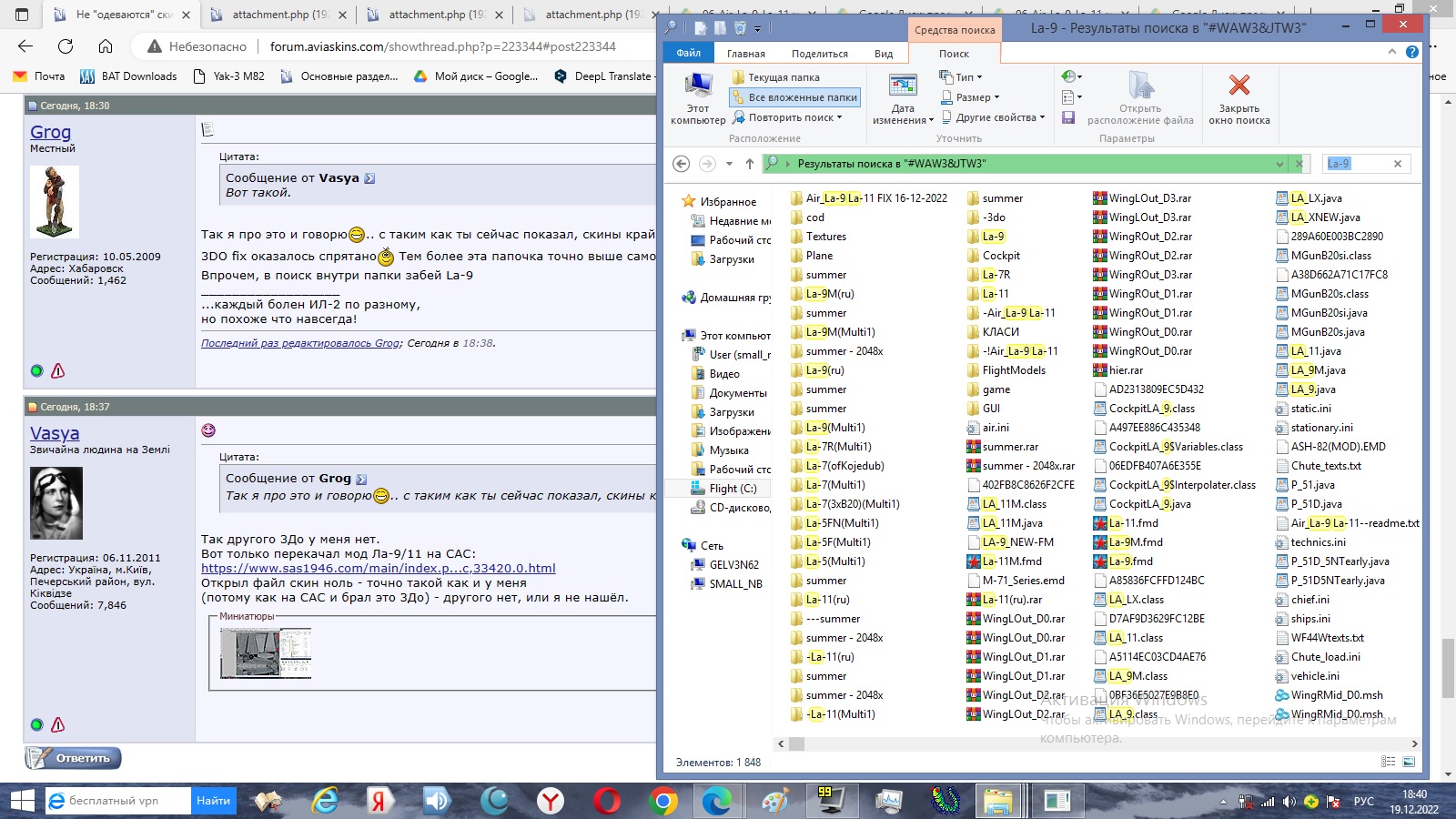1456x819 pixels.
Task: Click the Explorer up-one-level arrow
Action: click(x=749, y=164)
